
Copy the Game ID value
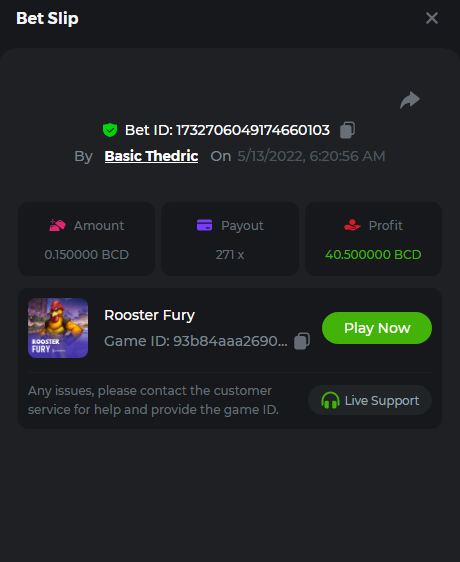[302, 341]
